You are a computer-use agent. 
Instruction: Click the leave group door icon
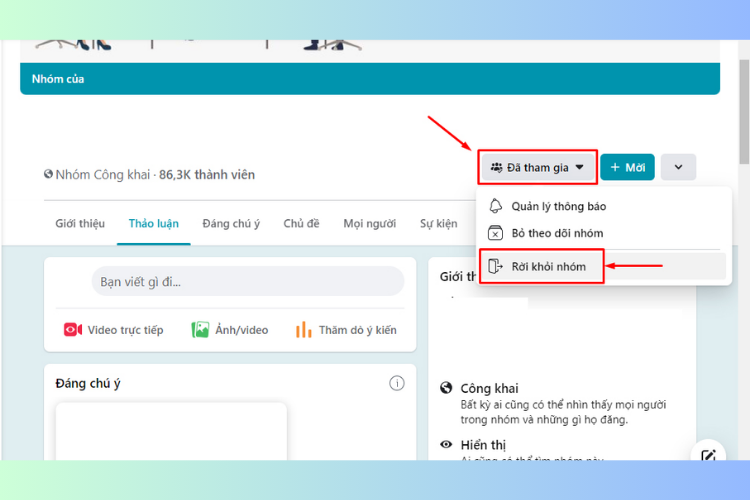tap(495, 266)
